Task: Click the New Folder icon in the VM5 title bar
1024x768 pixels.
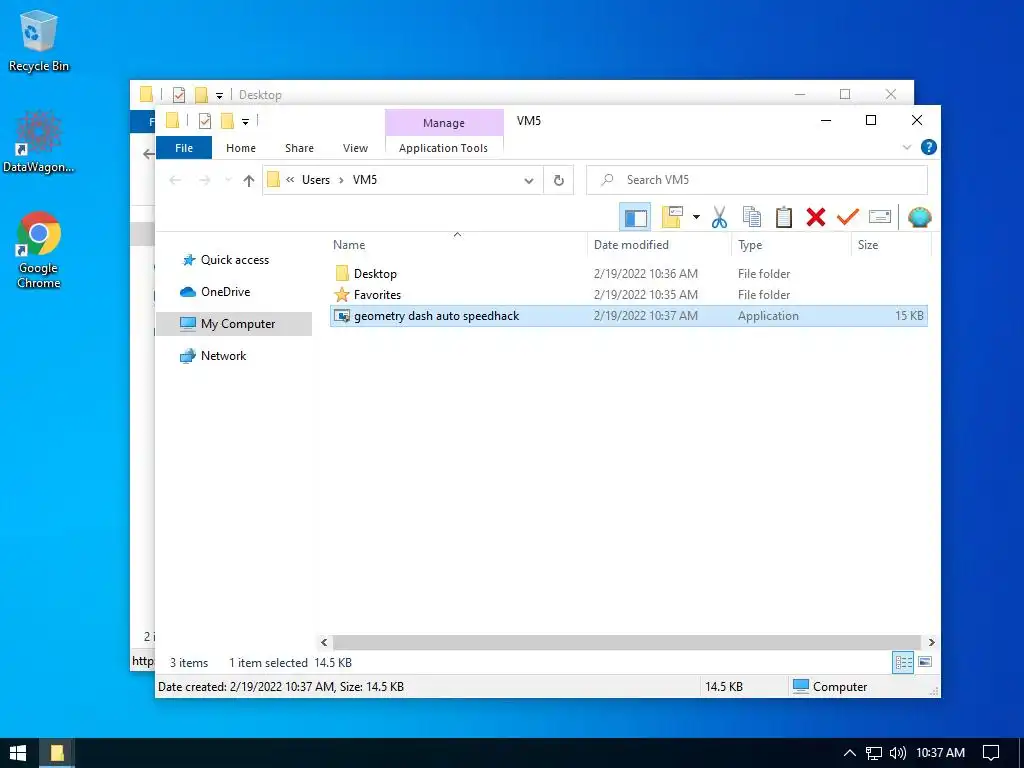Action: point(227,121)
